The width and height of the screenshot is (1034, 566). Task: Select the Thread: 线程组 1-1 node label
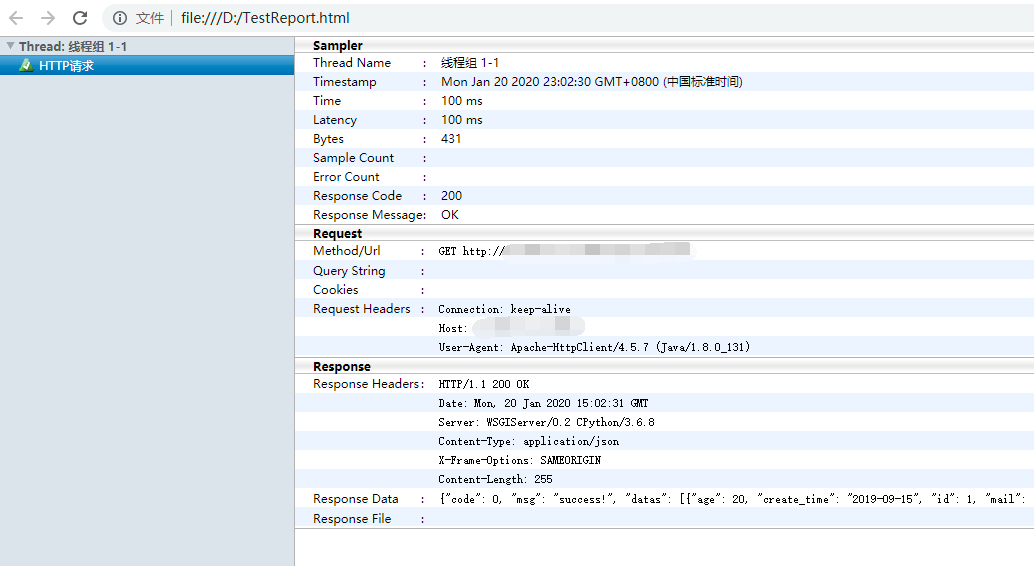tap(72, 47)
